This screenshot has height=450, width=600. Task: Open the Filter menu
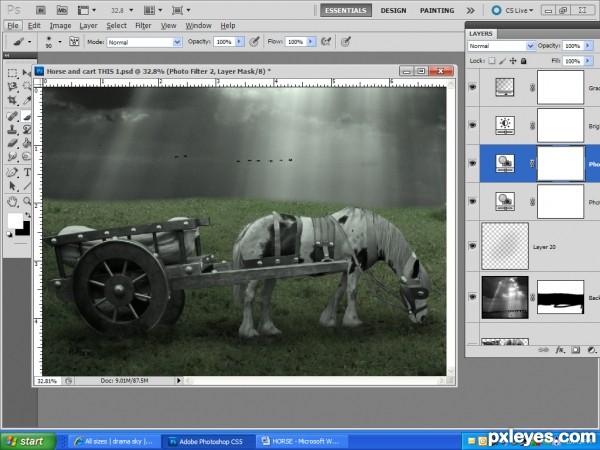click(x=143, y=26)
